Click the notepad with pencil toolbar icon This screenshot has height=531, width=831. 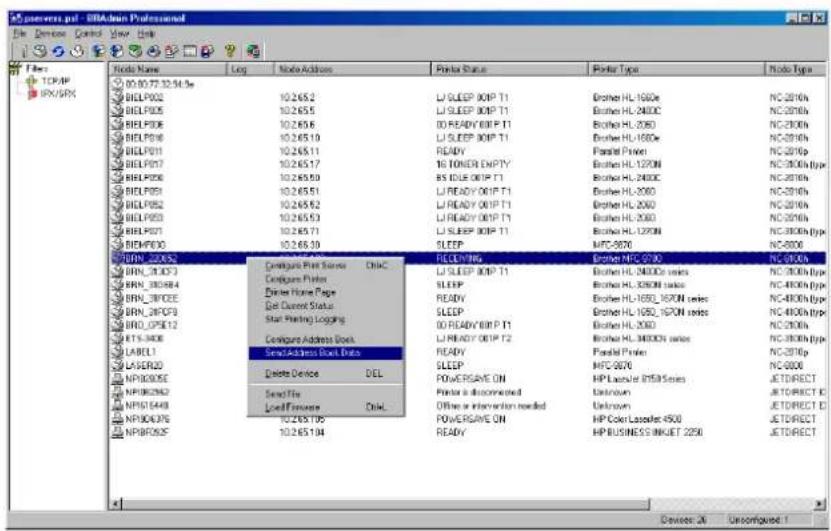[172, 51]
